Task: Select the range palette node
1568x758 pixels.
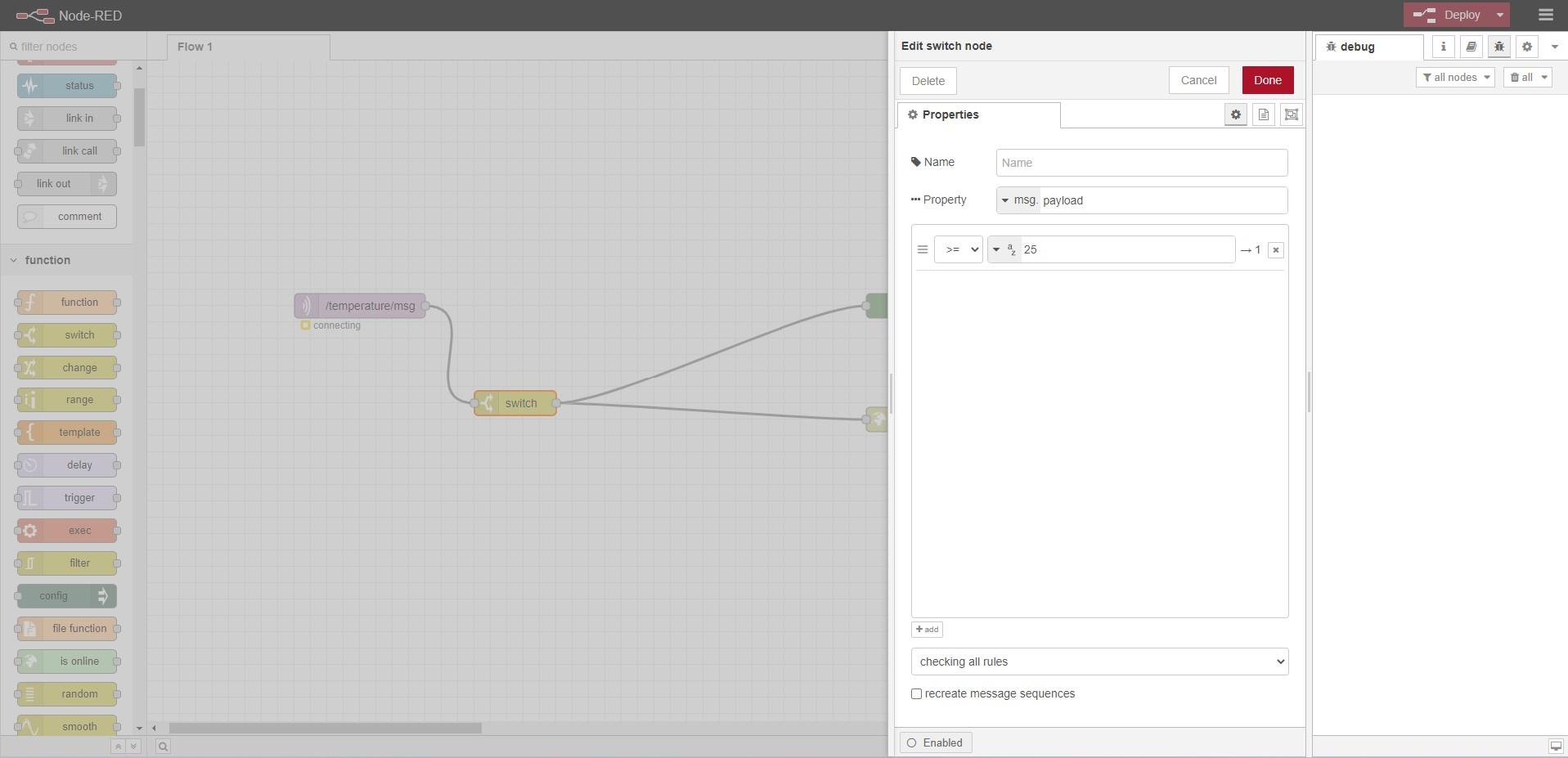Action: [67, 400]
